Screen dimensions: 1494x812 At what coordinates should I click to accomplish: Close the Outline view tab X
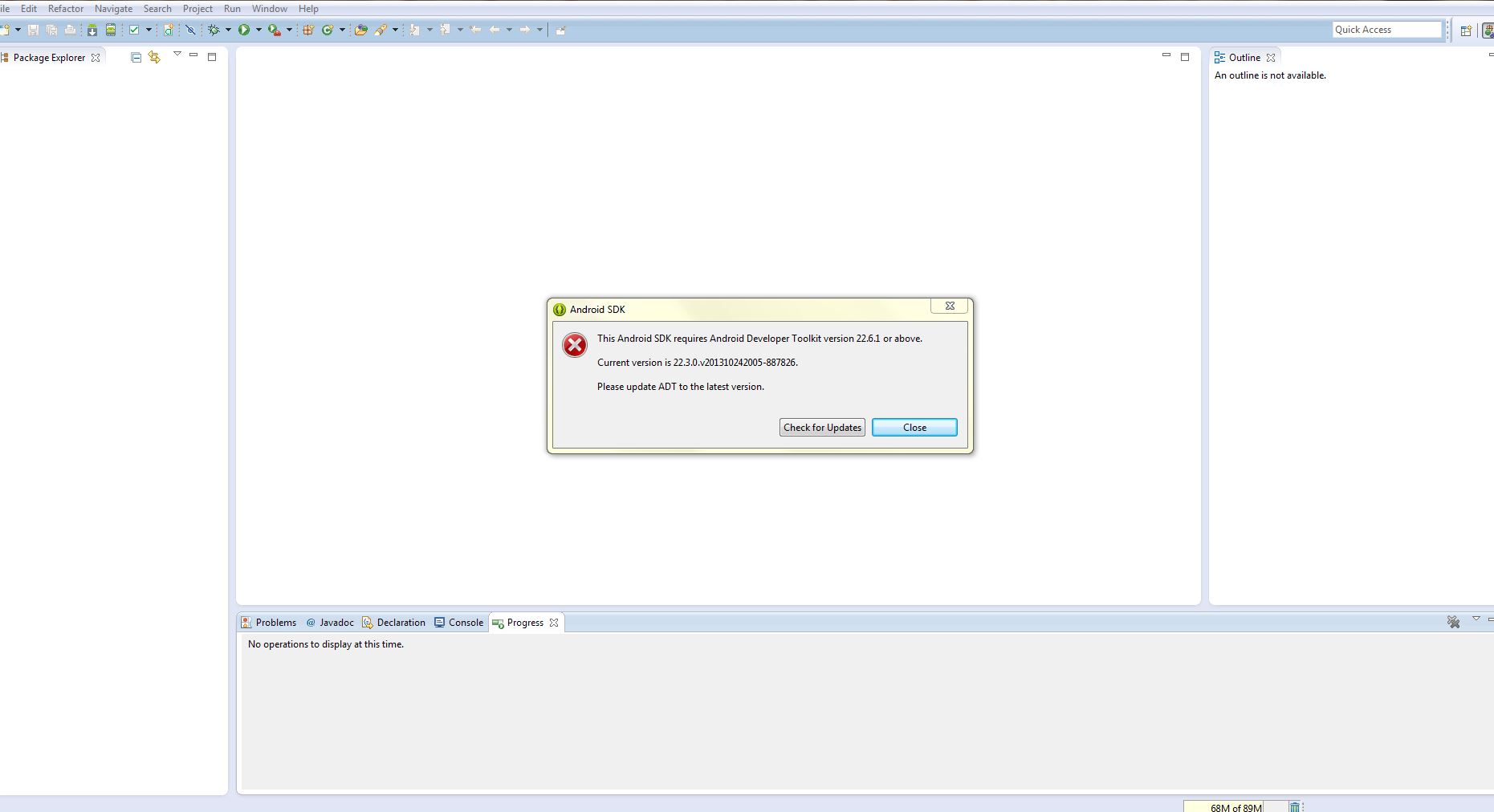[1271, 58]
